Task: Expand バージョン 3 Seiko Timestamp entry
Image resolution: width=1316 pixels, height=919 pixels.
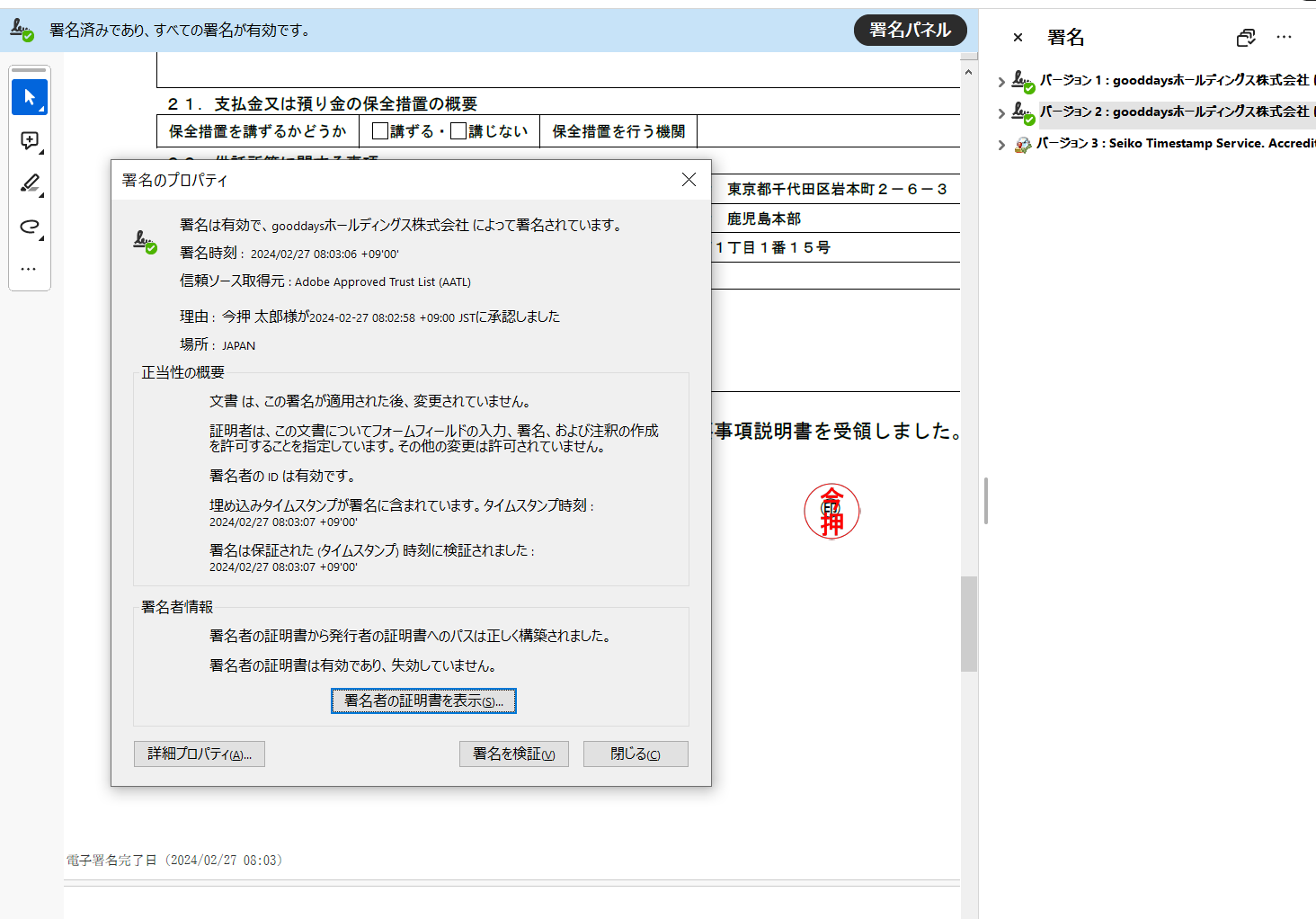Action: coord(1001,145)
